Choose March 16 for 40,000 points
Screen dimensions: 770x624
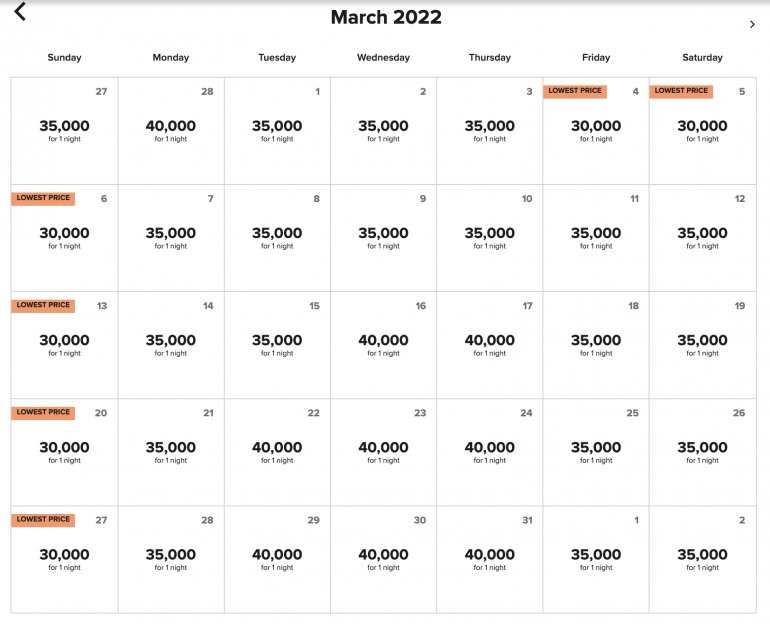pyautogui.click(x=383, y=345)
